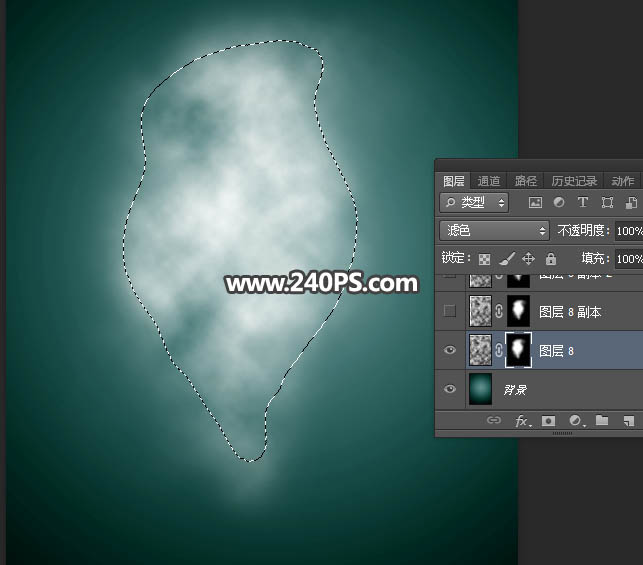The height and width of the screenshot is (565, 643).
Task: Switch to the 通道 tab
Action: click(x=489, y=181)
